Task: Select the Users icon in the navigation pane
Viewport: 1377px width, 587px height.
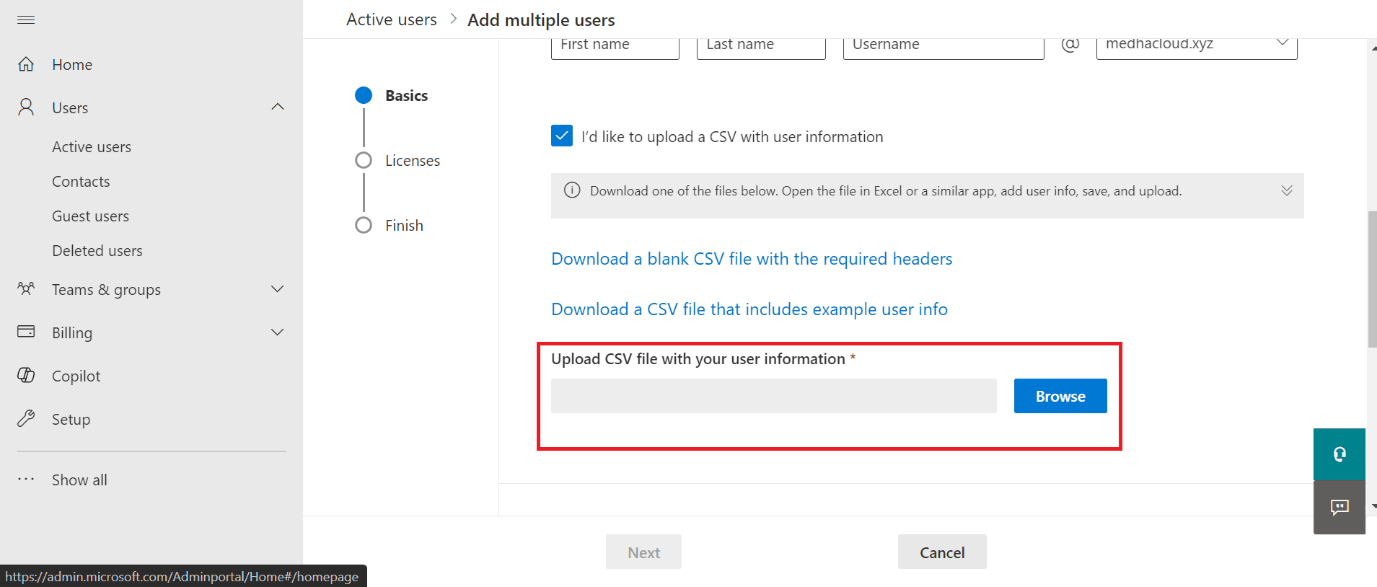Action: coord(25,107)
